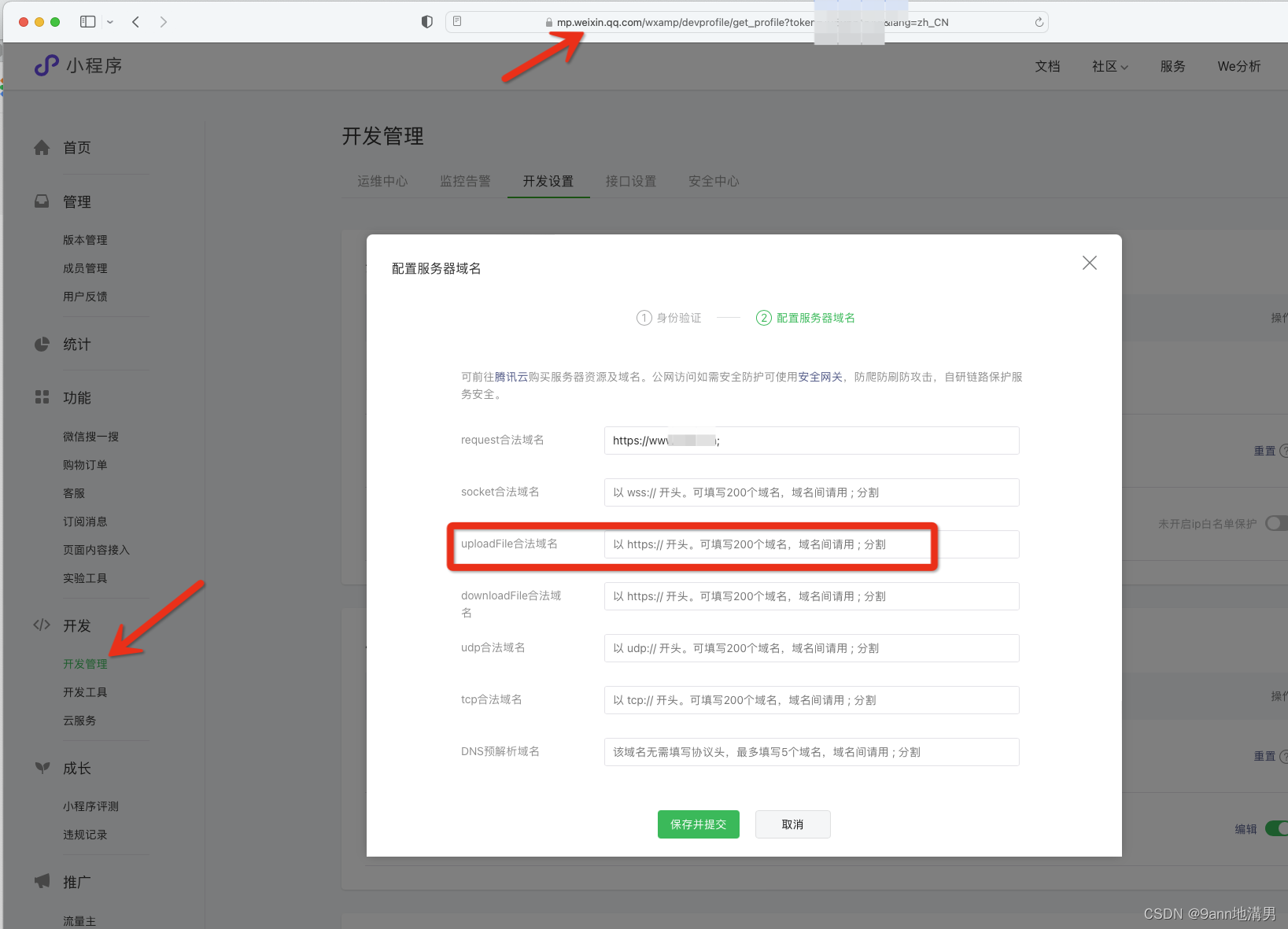Open the 安全网关 link
This screenshot has width=1288, height=929.
click(821, 377)
